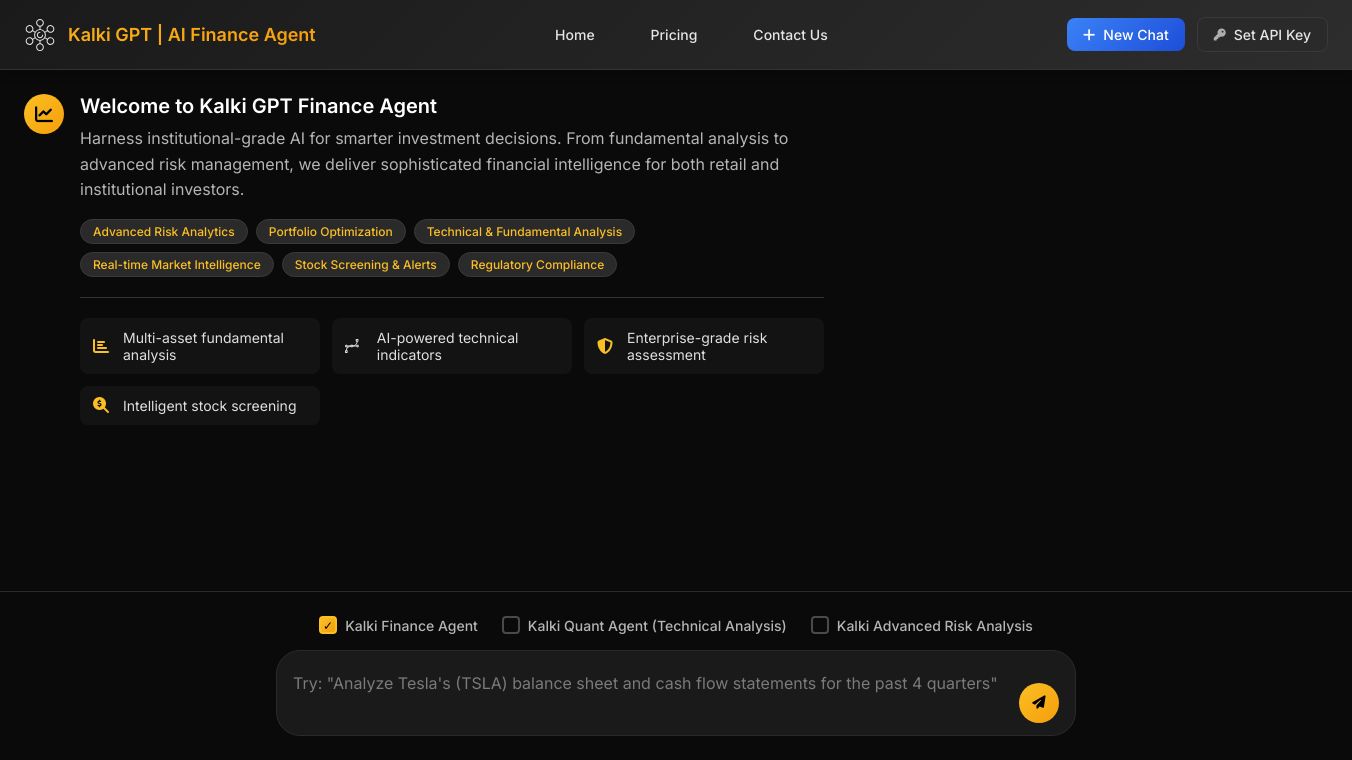Viewport: 1352px width, 760px height.
Task: Click the key icon in Set API Key
Action: click(1219, 35)
